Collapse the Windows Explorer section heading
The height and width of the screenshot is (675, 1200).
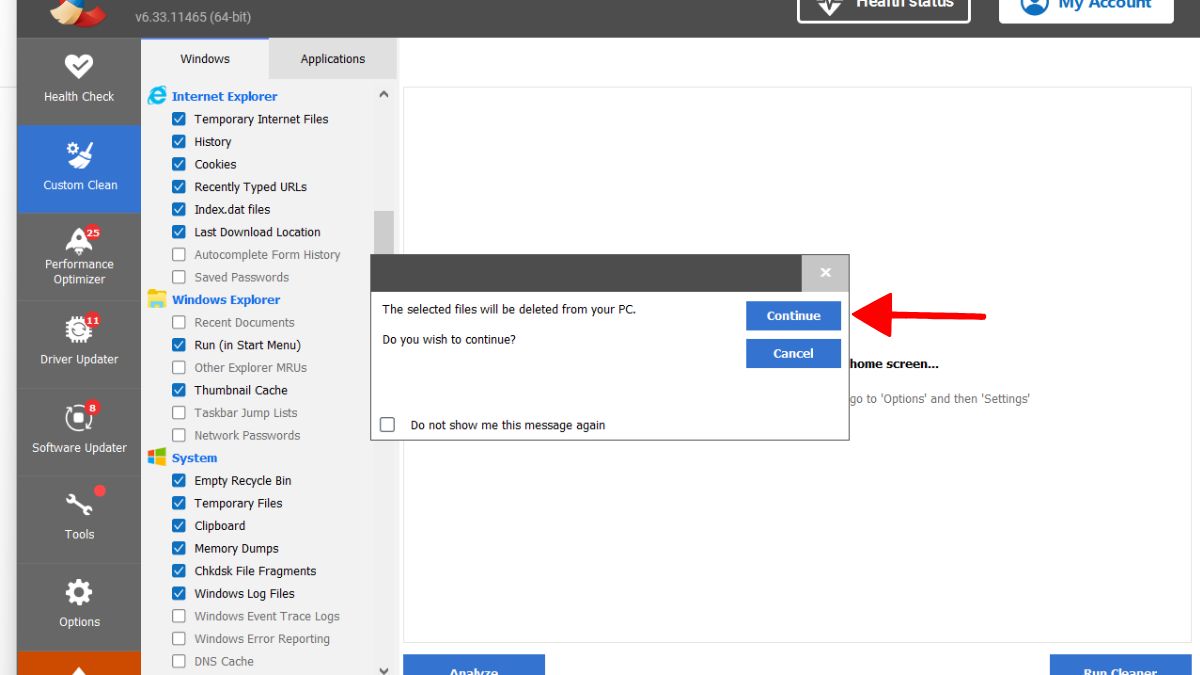pos(226,299)
